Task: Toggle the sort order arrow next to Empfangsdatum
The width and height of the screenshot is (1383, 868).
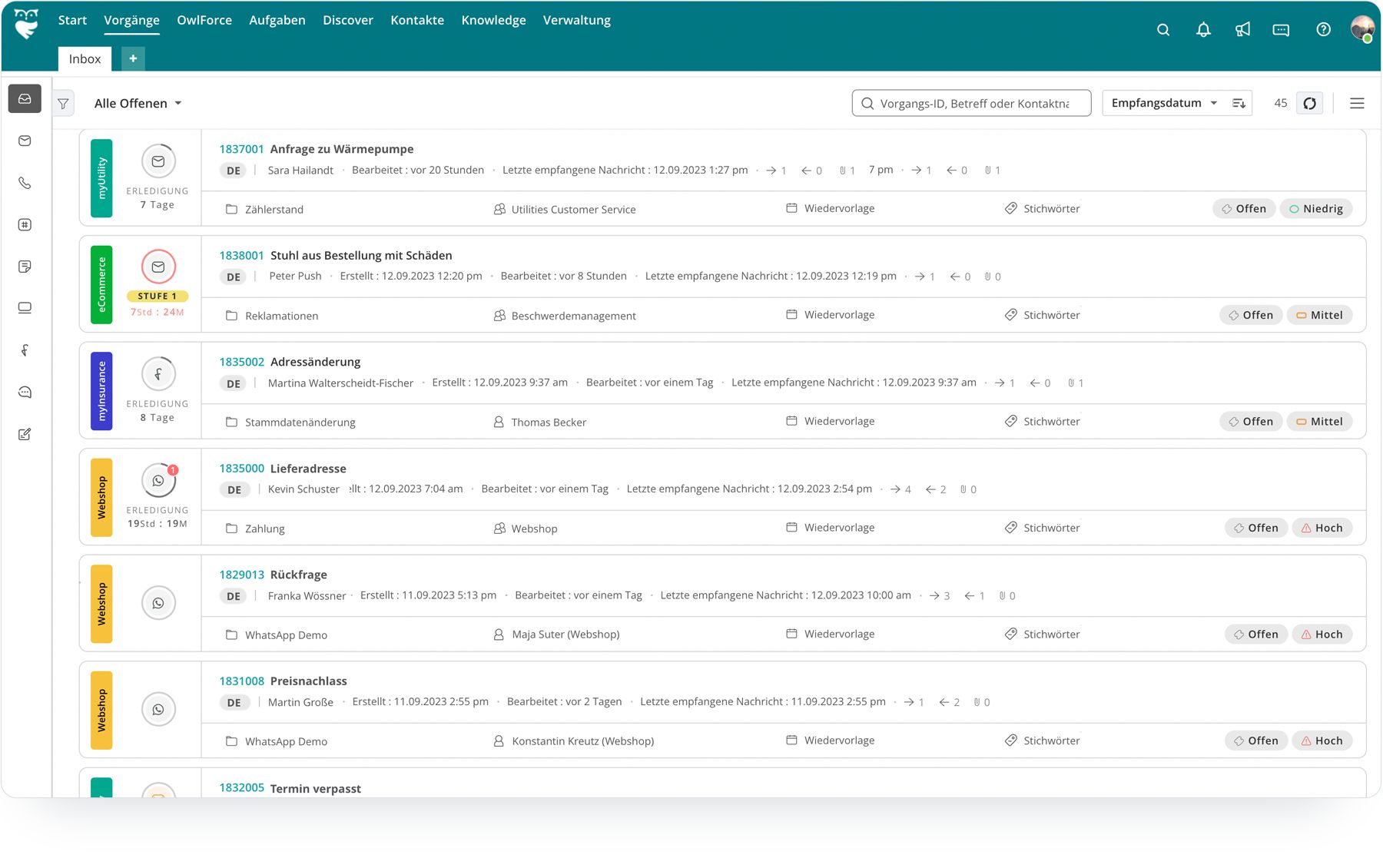Action: tap(1239, 102)
